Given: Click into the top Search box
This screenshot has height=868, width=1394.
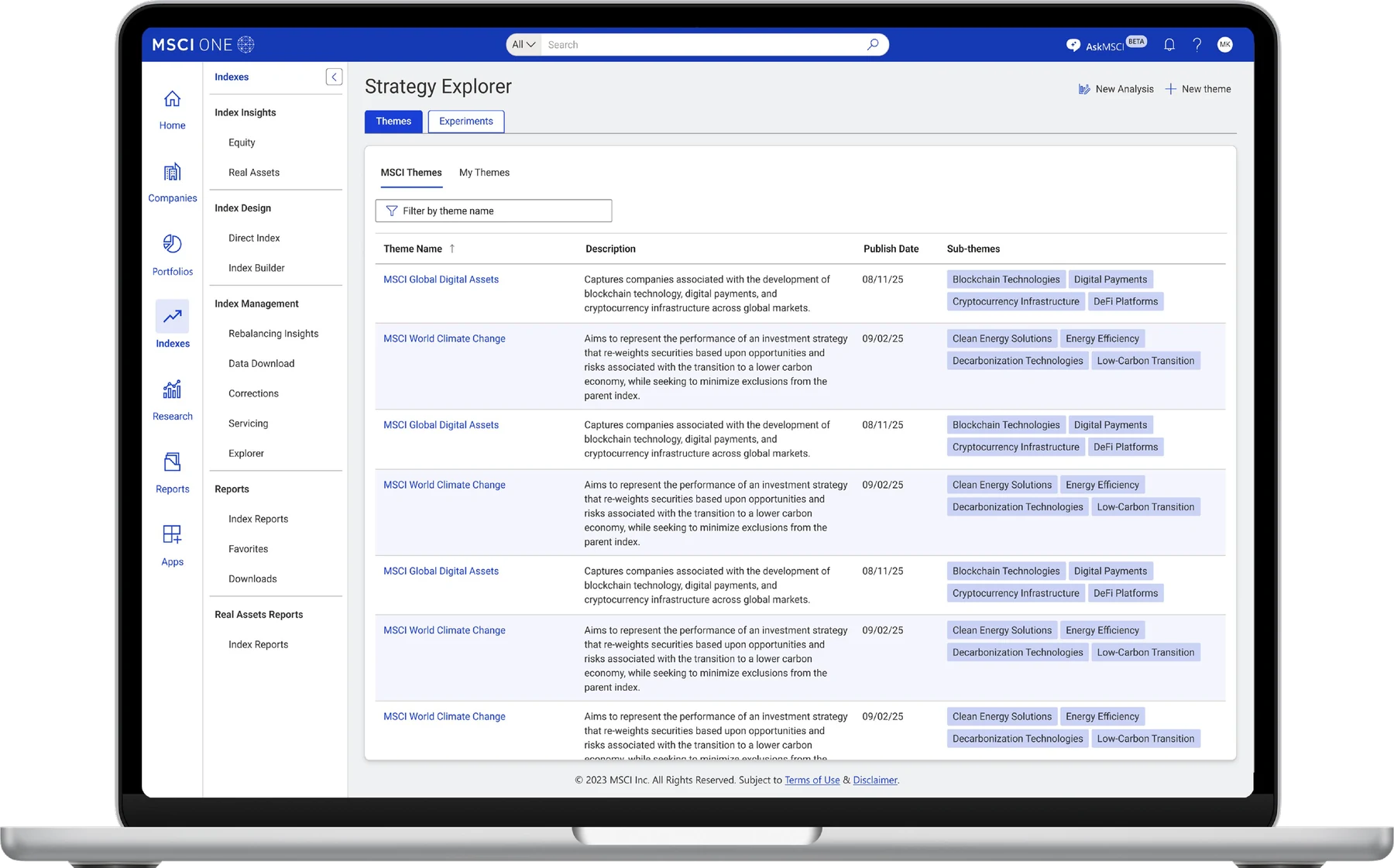Looking at the screenshot, I should (x=705, y=45).
